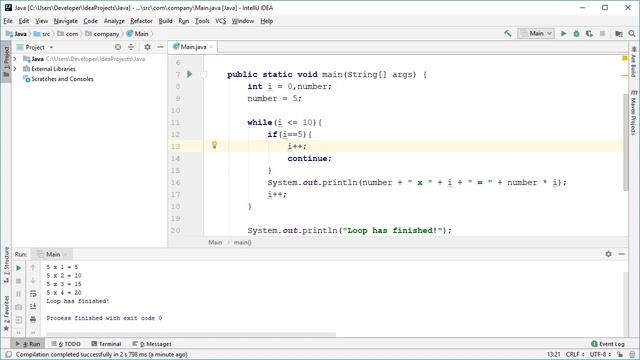
Task: Change CRLF line separator in status bar
Action: click(x=575, y=354)
